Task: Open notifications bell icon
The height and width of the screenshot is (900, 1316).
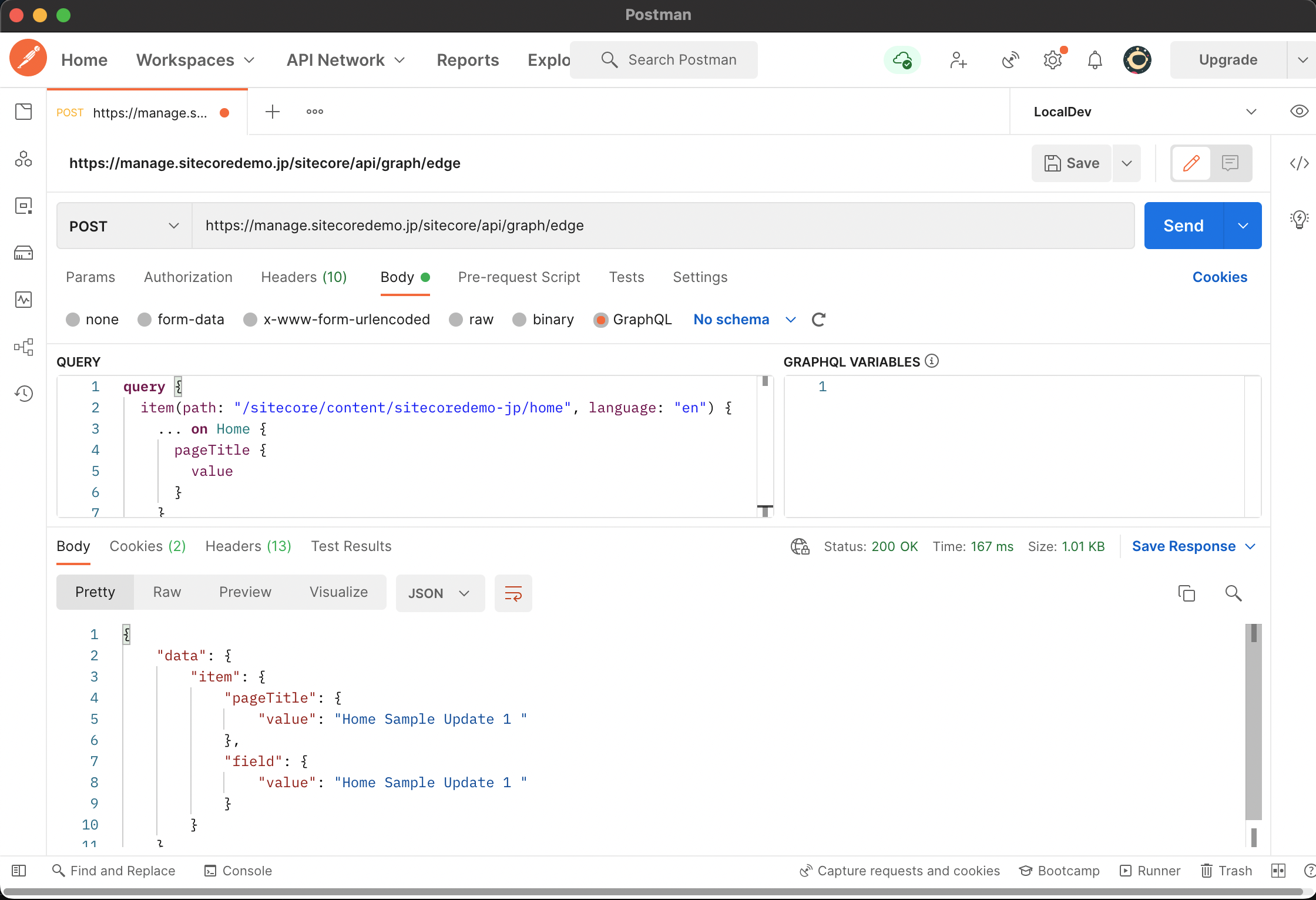Action: (1095, 60)
